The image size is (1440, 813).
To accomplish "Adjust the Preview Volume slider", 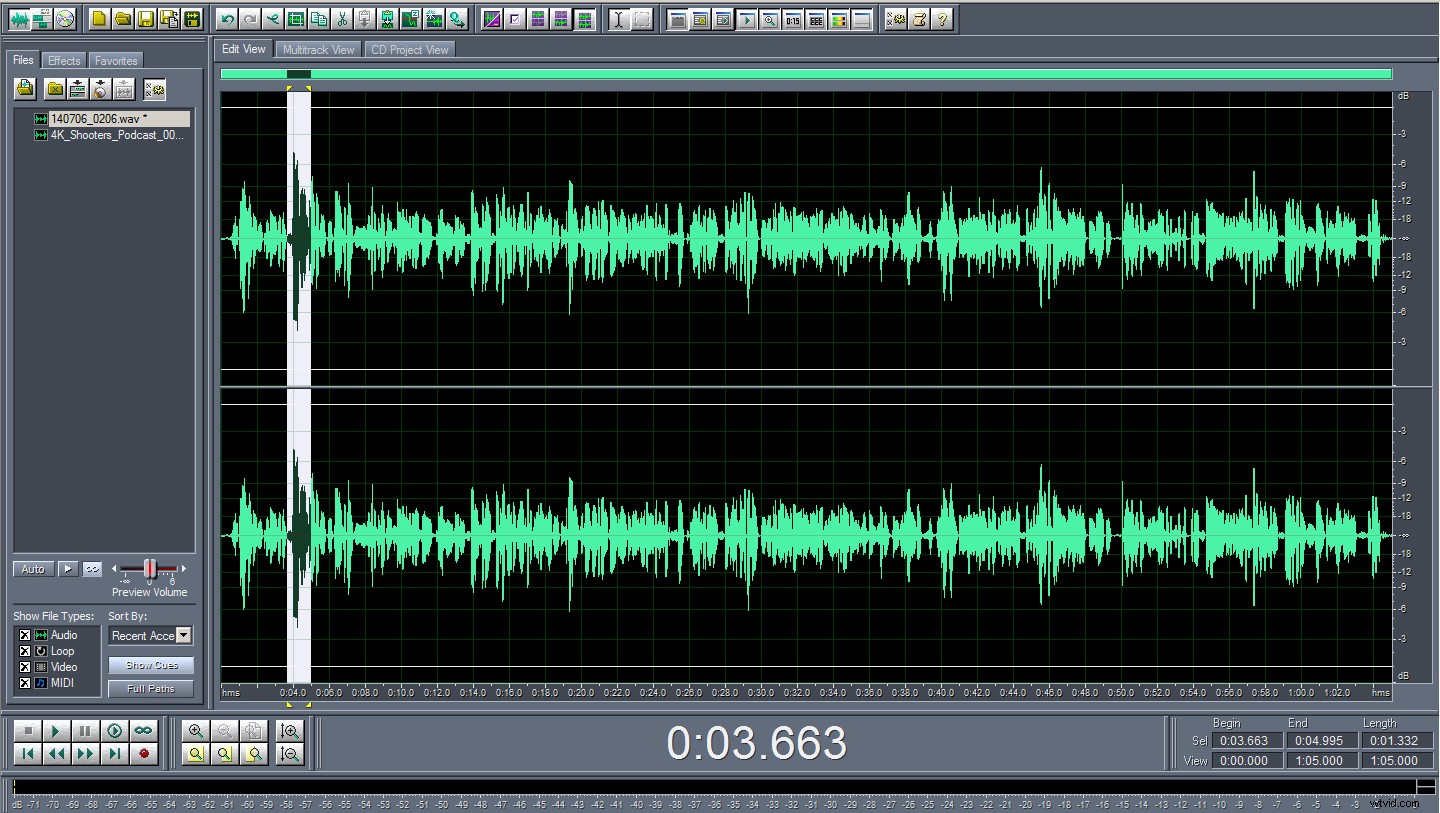I will tap(148, 568).
